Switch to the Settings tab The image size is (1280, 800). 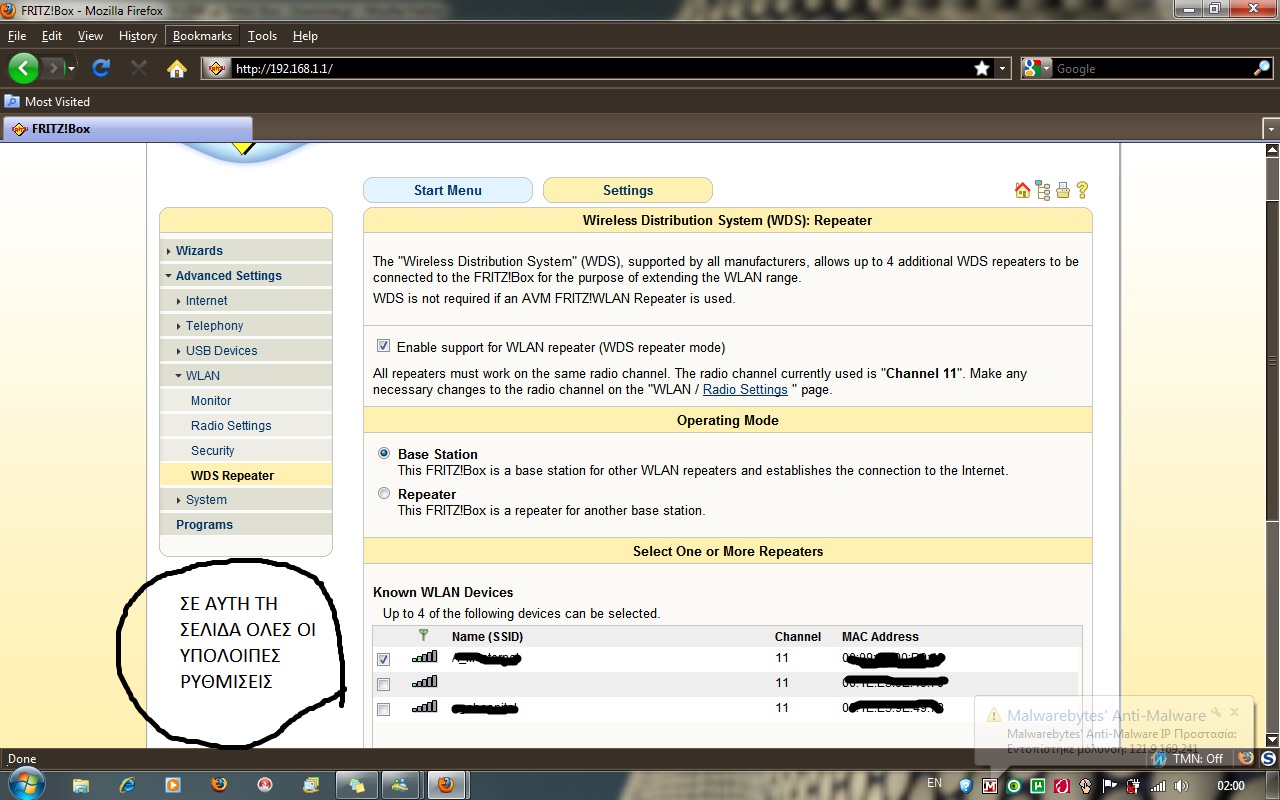pos(628,190)
